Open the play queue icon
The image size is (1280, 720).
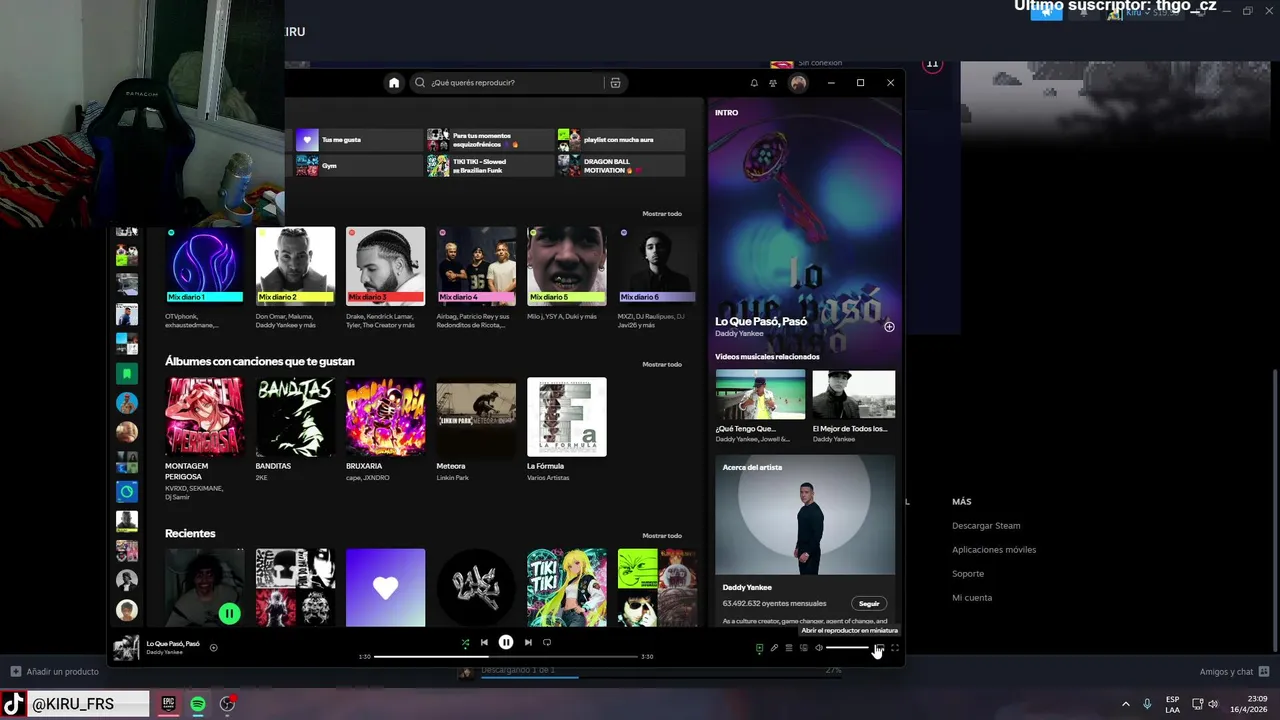pyautogui.click(x=789, y=648)
